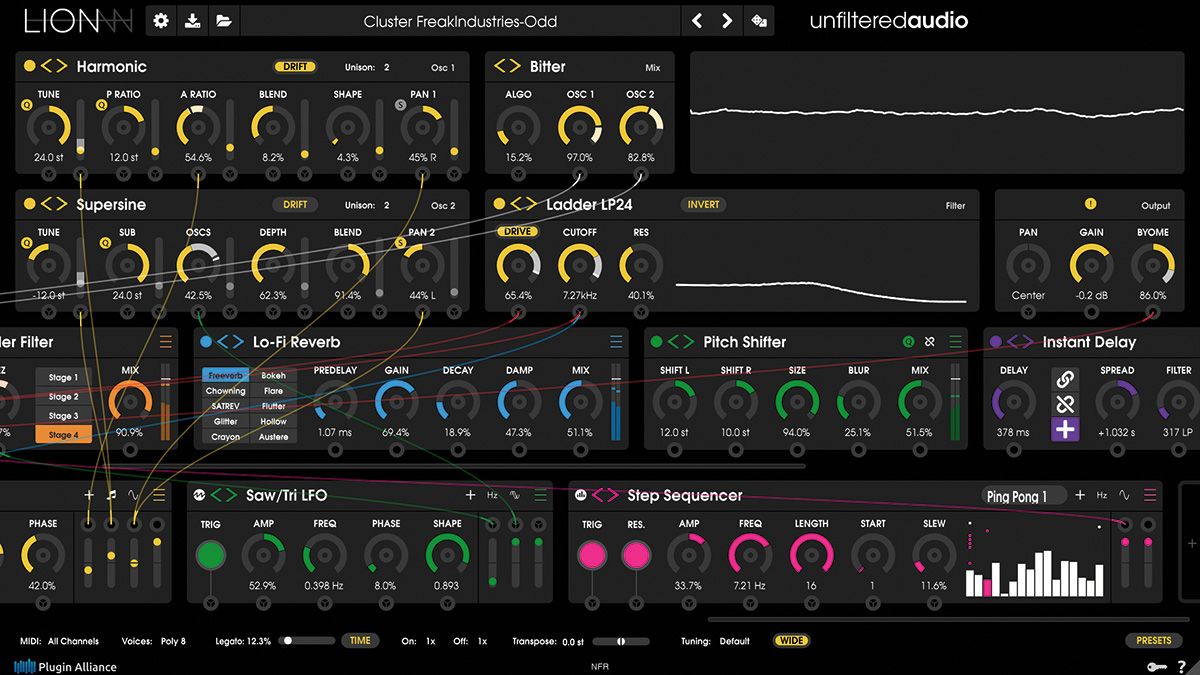The width and height of the screenshot is (1200, 675).
Task: Toggle the DRIVE button on Ladder LP24
Action: click(x=517, y=232)
